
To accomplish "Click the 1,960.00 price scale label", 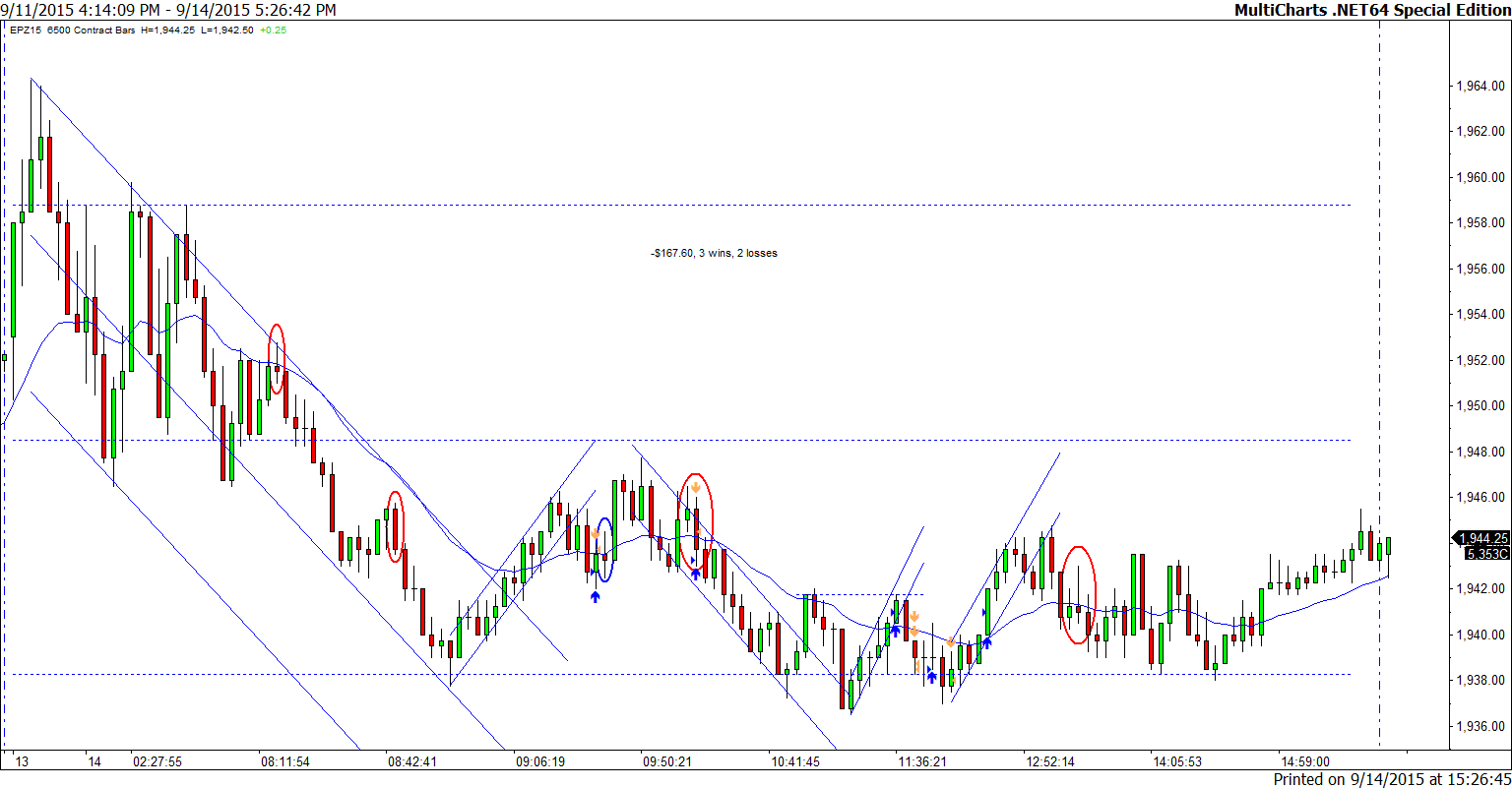I will [x=1482, y=177].
